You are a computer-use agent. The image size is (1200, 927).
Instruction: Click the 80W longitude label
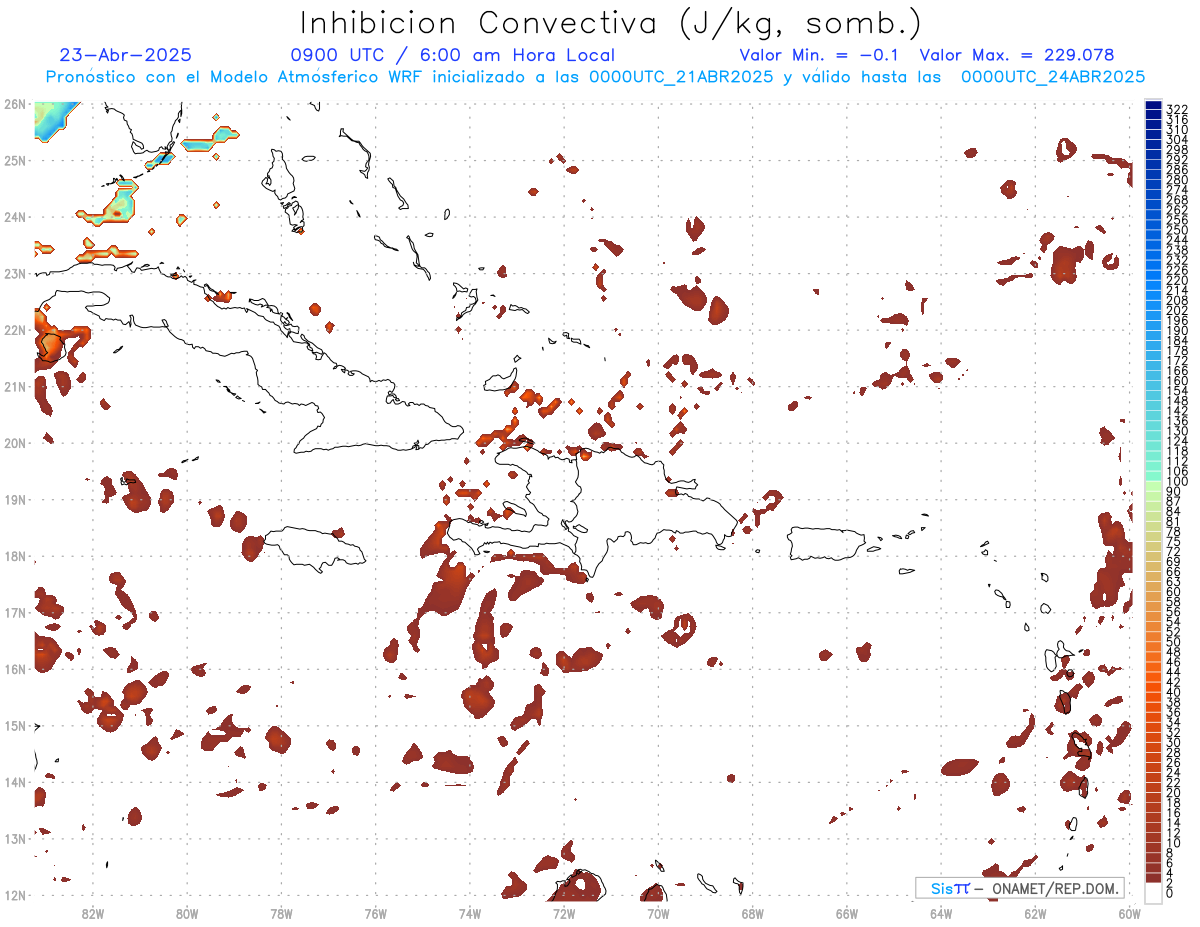(x=187, y=913)
